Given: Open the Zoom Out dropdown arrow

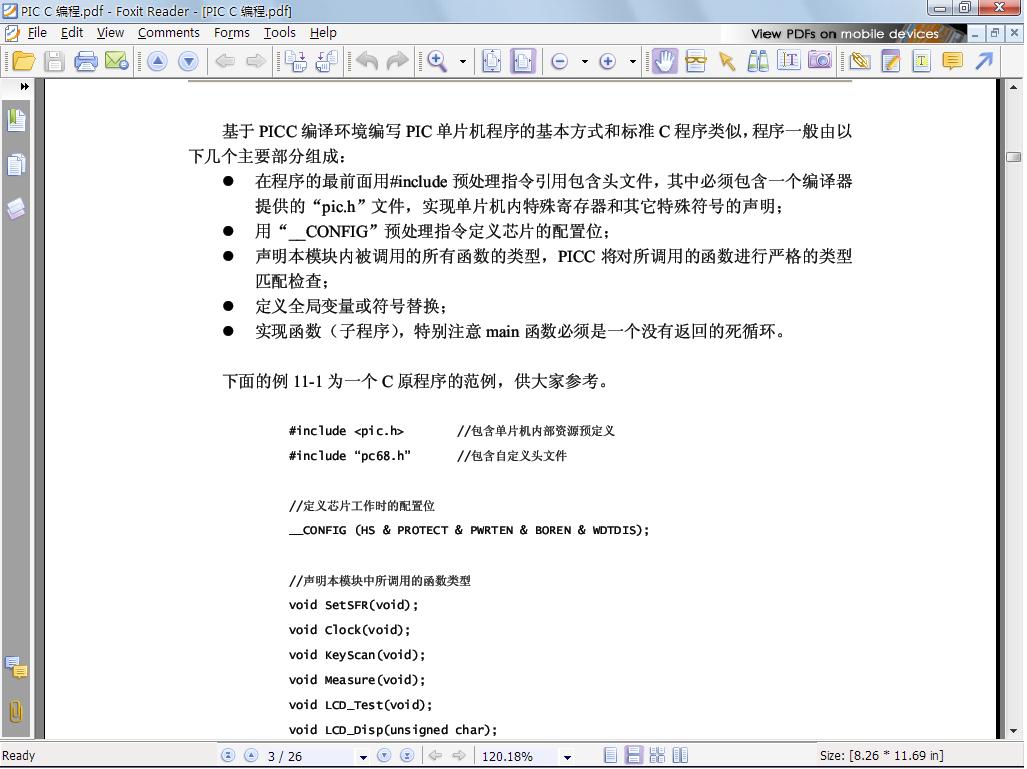Looking at the screenshot, I should tap(584, 62).
